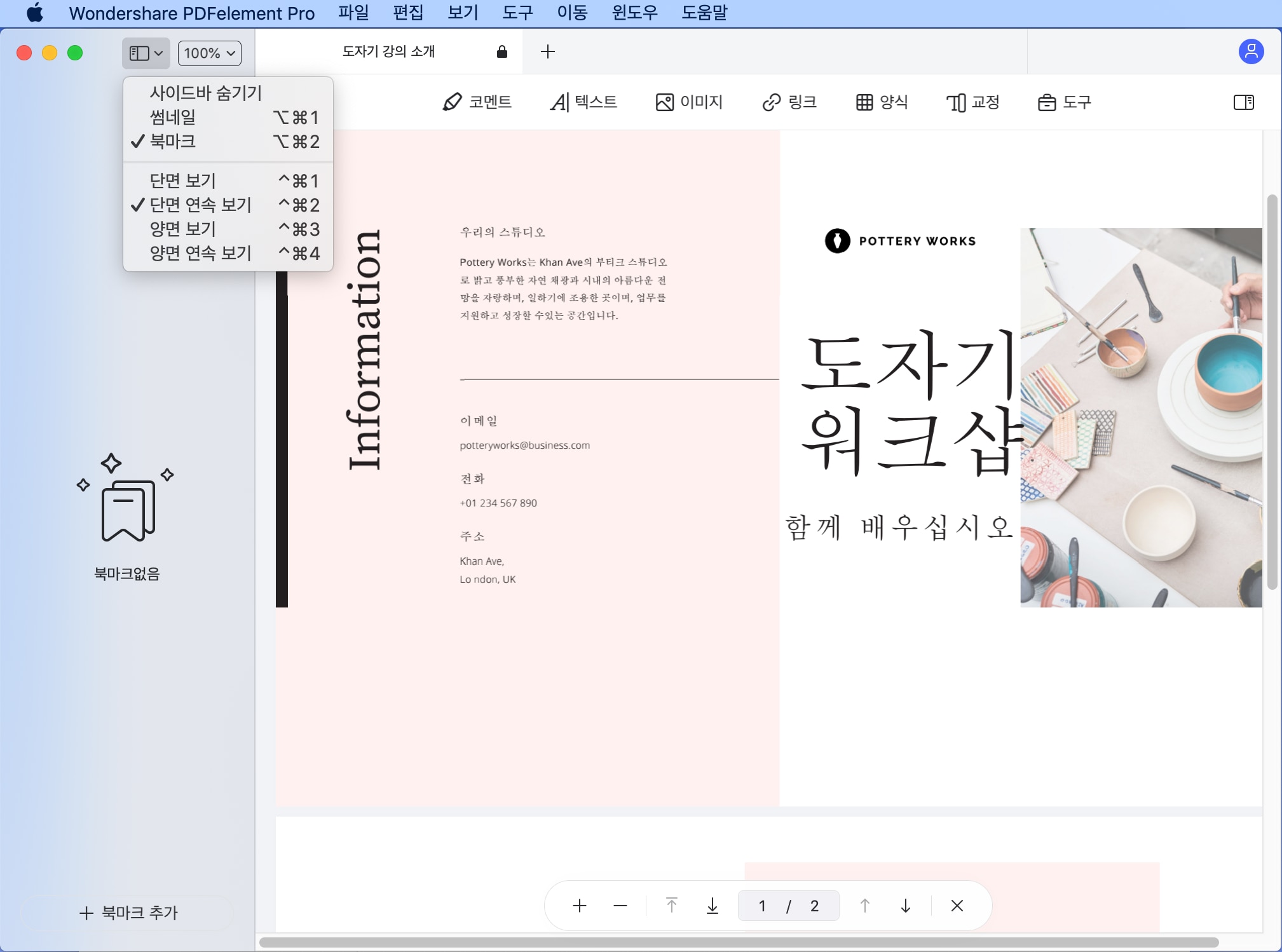Zoom out using bottom bar minus icon
Screen dimensions: 1282x952
pyautogui.click(x=620, y=906)
